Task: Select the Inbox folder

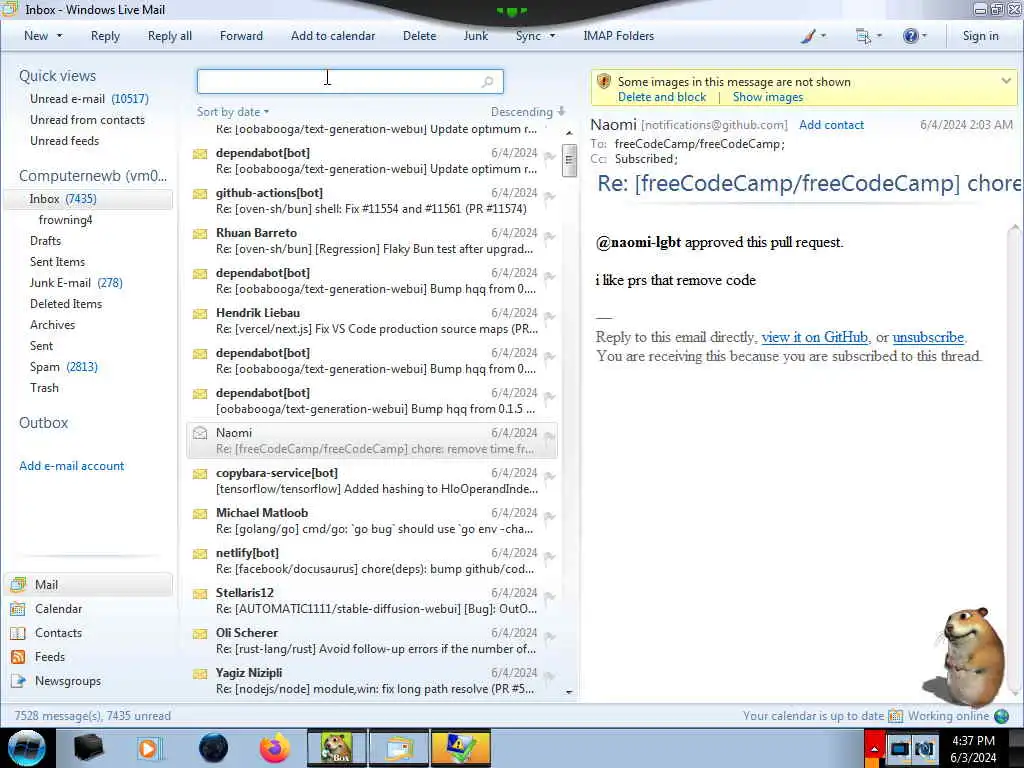Action: click(88, 199)
